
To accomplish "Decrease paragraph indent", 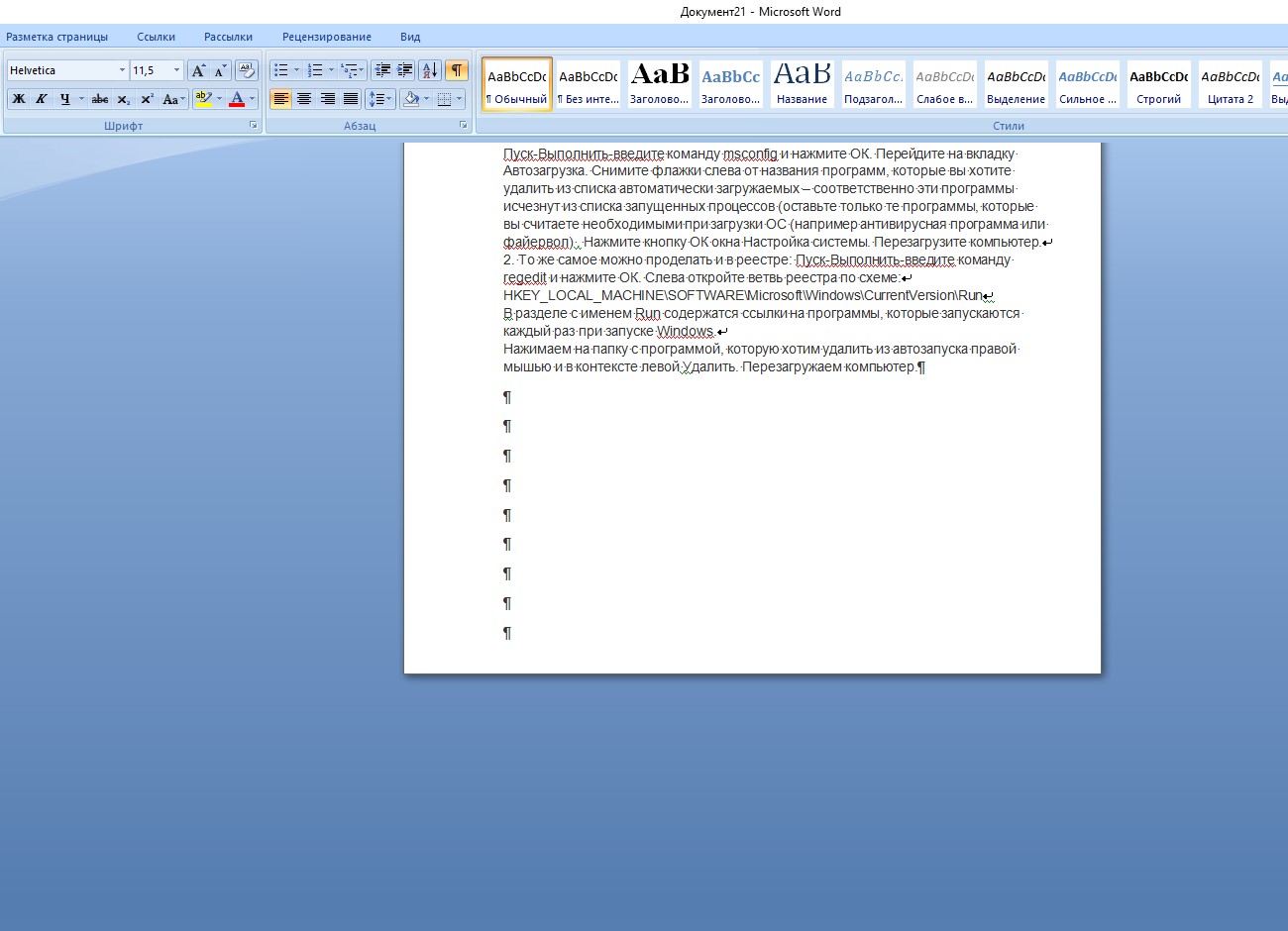I will click(x=382, y=70).
